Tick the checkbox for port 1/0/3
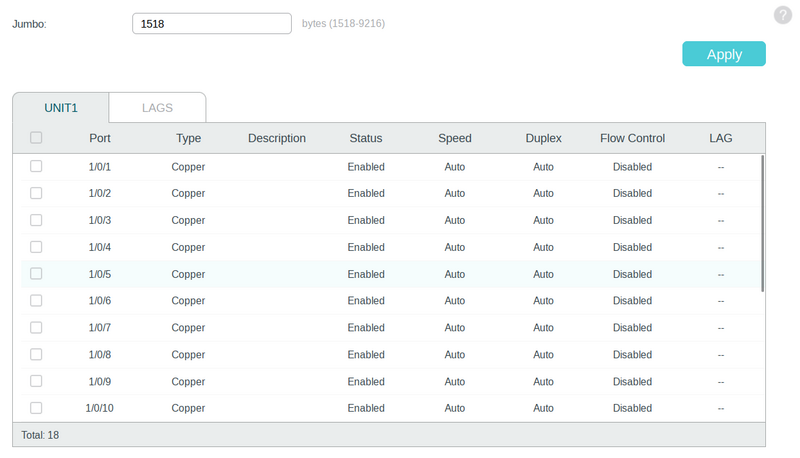800x458 pixels. point(36,220)
